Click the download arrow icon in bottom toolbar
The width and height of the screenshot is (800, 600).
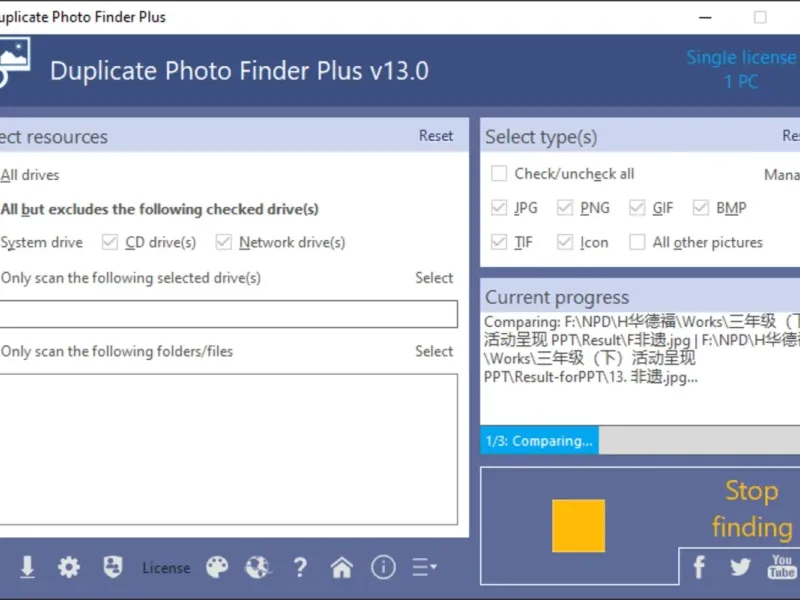coord(28,567)
